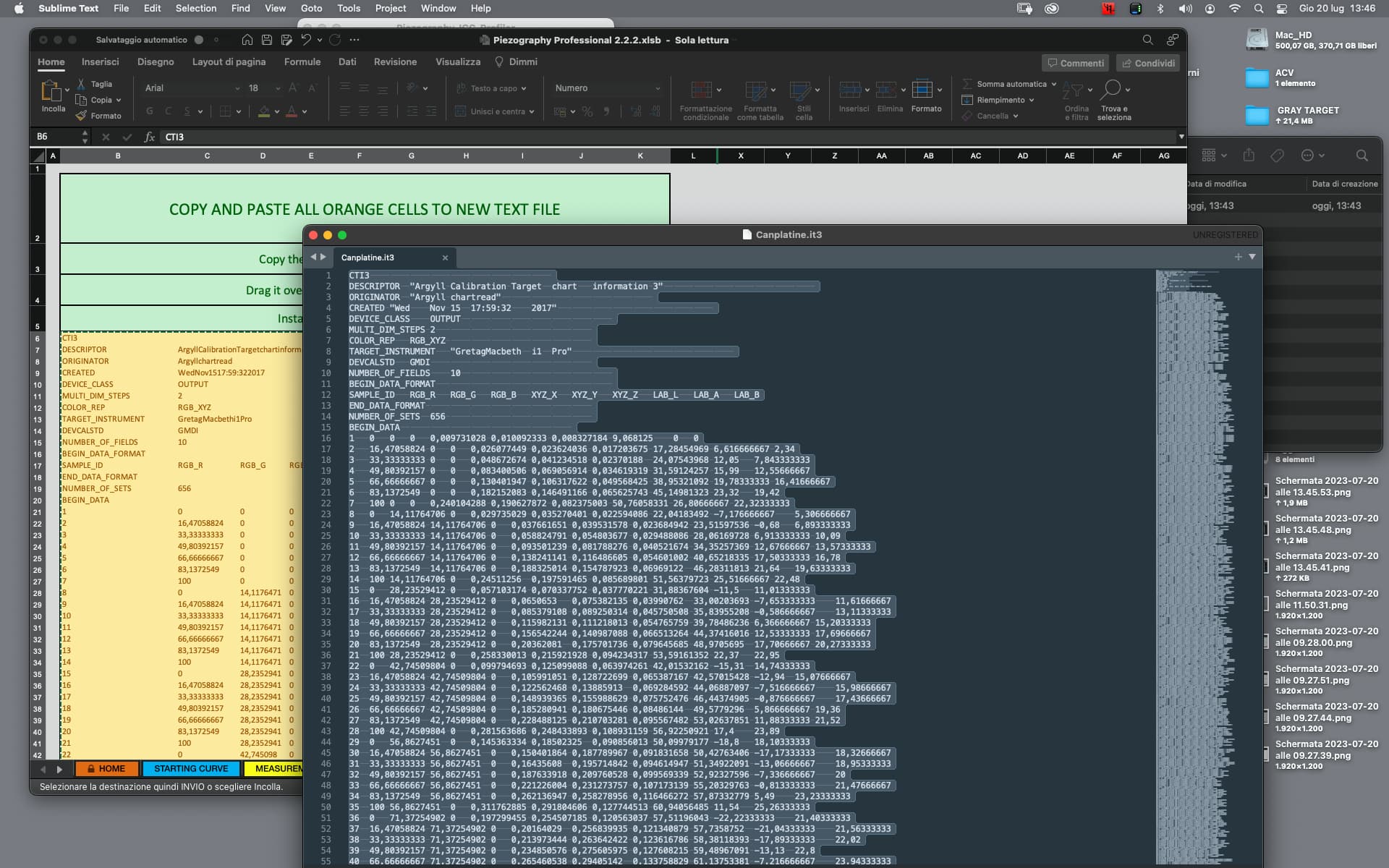This screenshot has height=868, width=1389.
Task: Select the STARTING CURVE sheet tab
Action: (x=191, y=769)
